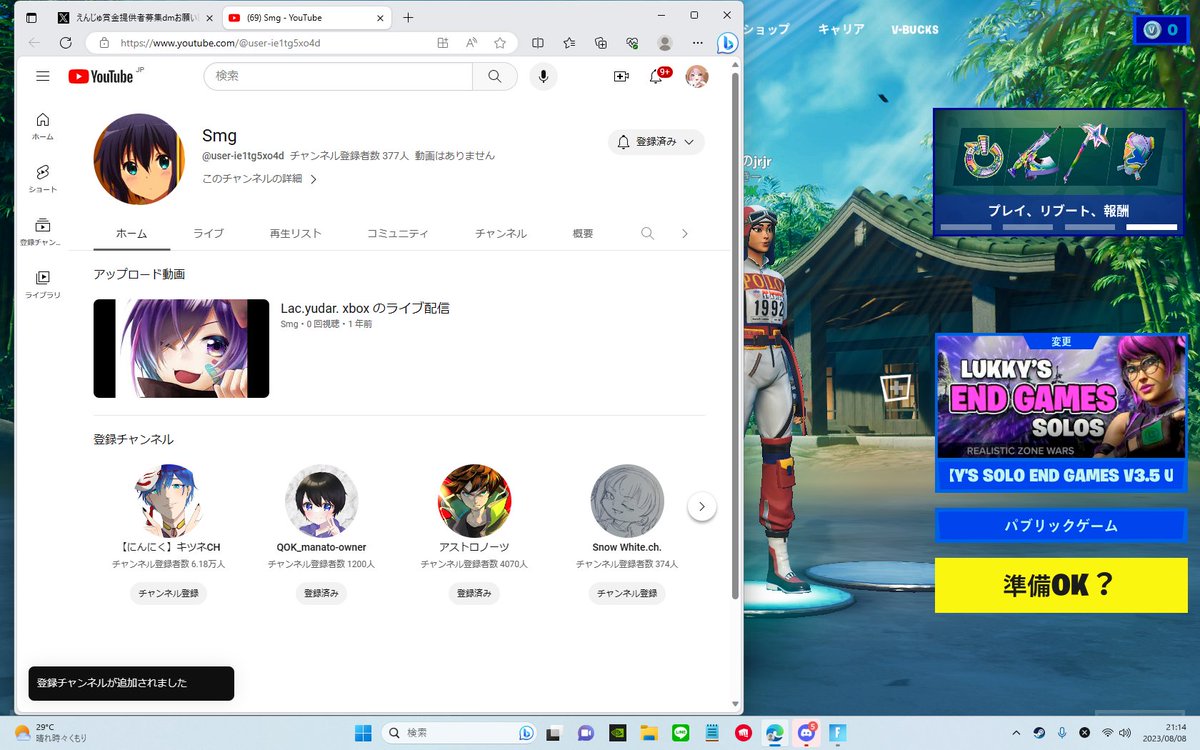
Task: Open the 登録済み subscription dropdown for Smg
Action: pyautogui.click(x=656, y=142)
